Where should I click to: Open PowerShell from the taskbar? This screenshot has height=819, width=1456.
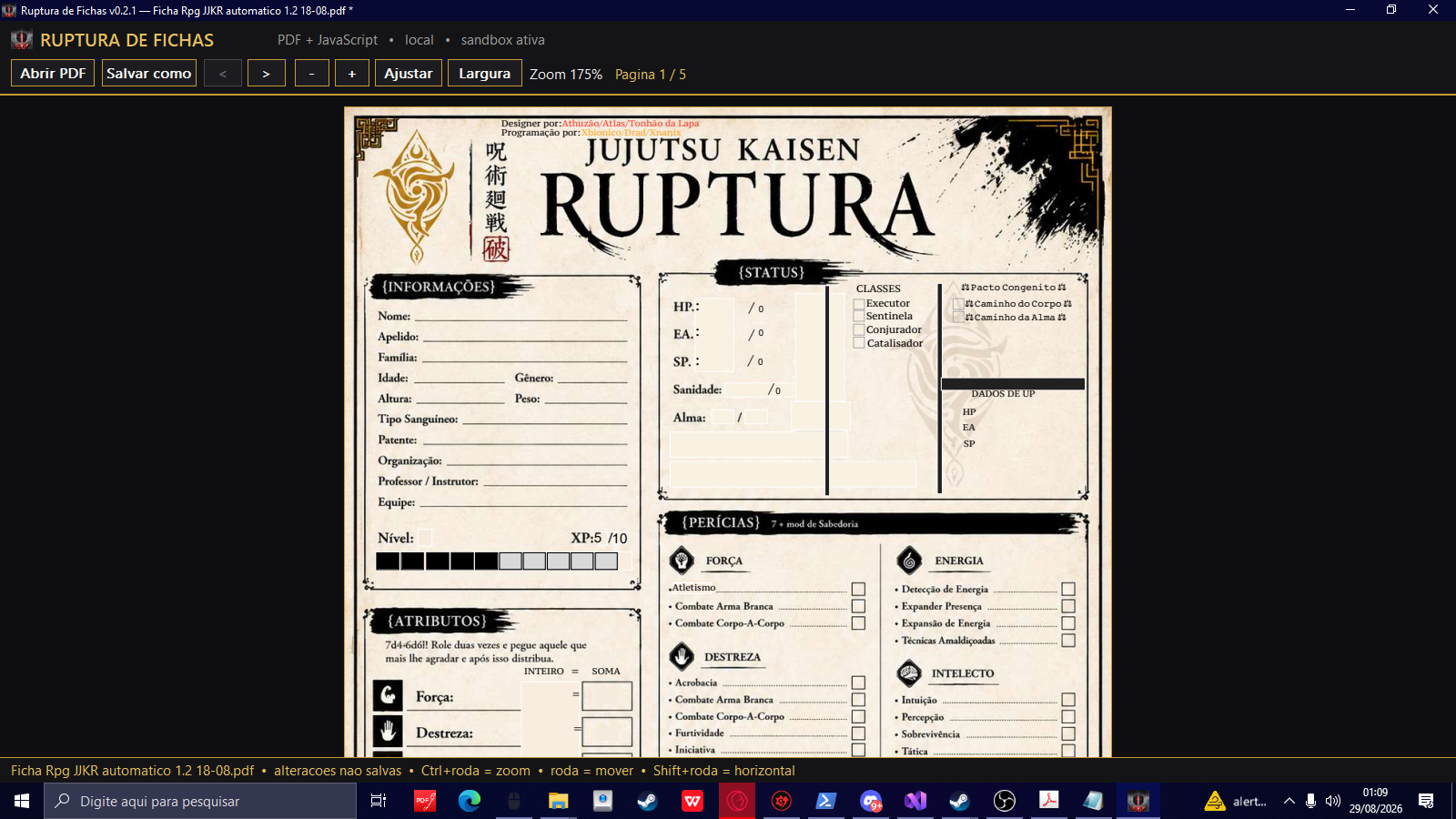click(x=825, y=801)
